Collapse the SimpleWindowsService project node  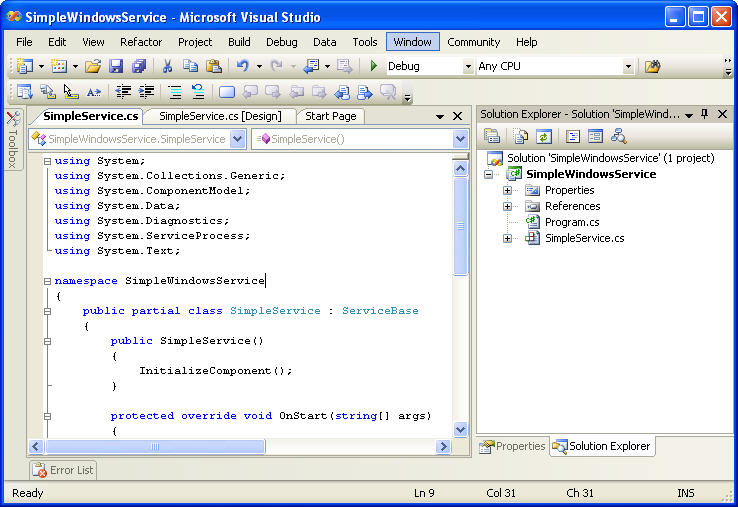pos(489,174)
